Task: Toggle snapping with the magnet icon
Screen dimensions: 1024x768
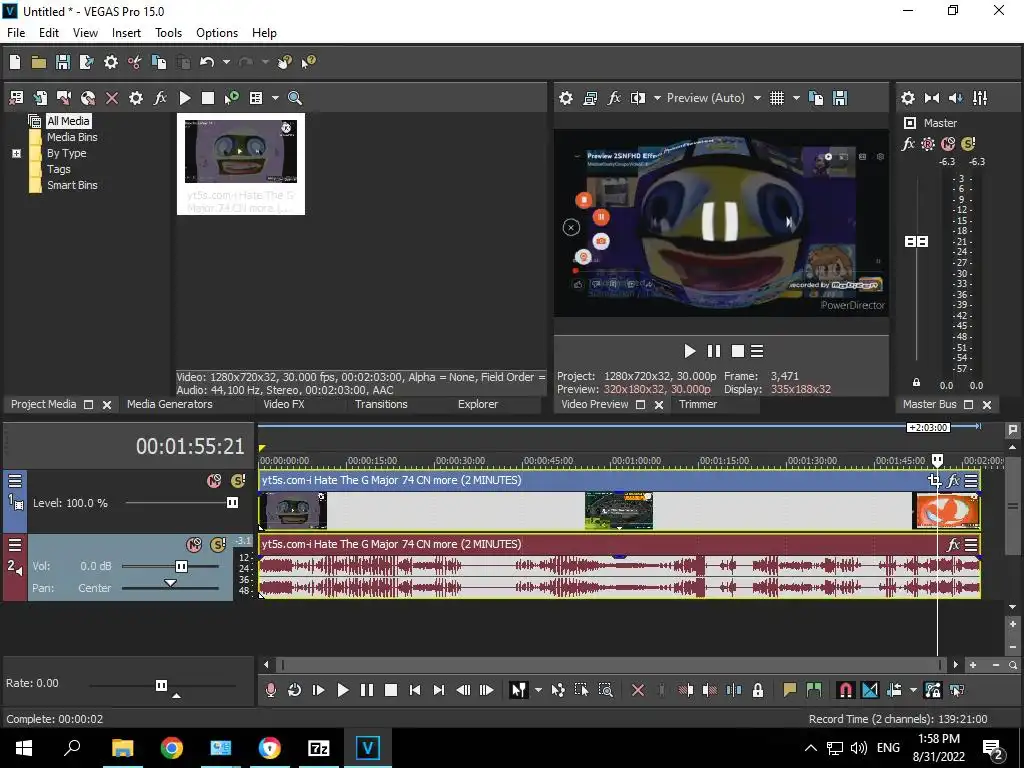Action: (x=845, y=690)
